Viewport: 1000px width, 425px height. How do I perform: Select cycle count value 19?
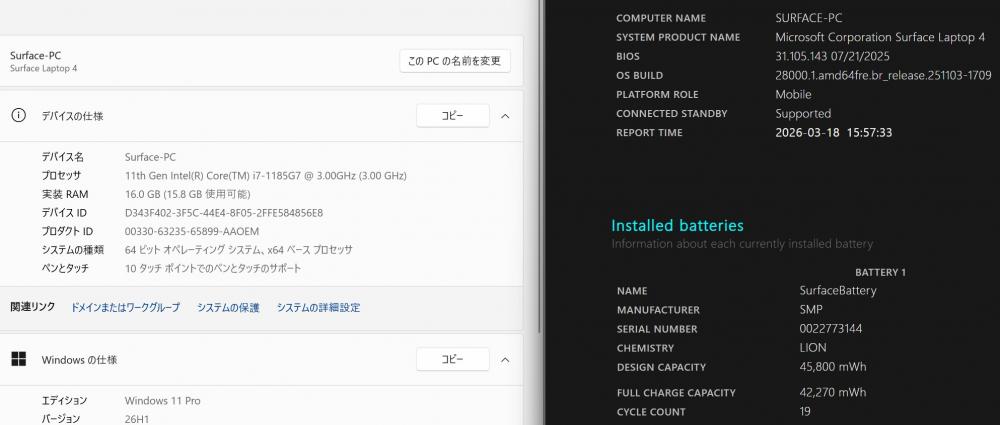[805, 412]
